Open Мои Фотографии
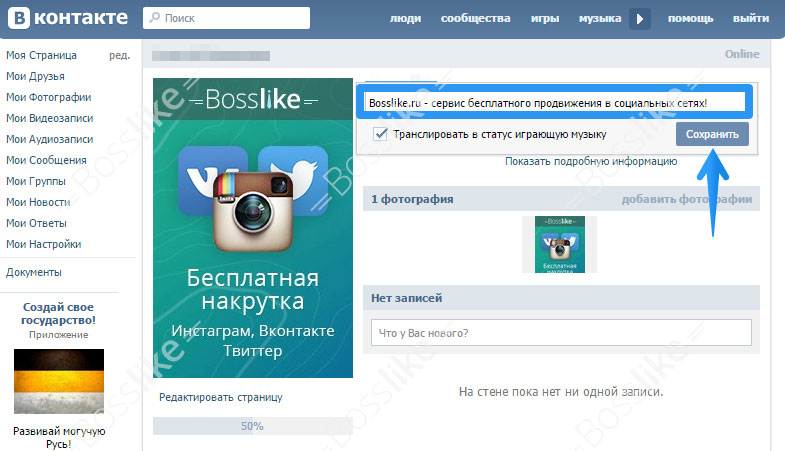The height and width of the screenshot is (451, 785). 49,97
